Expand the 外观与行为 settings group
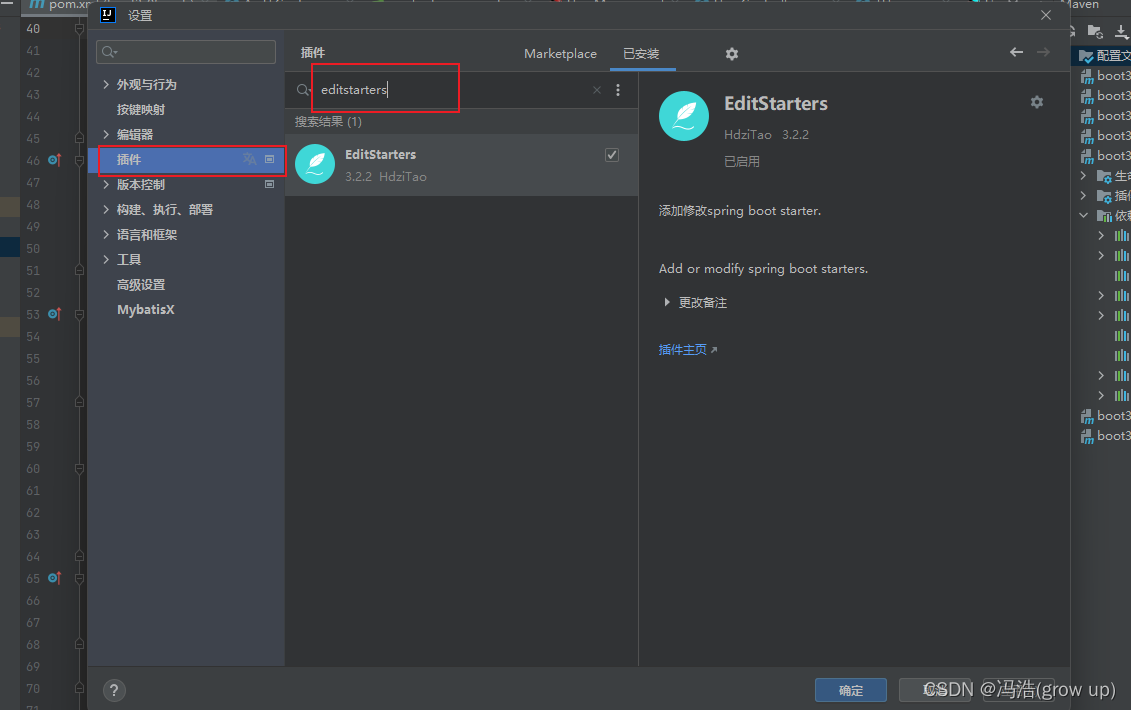The height and width of the screenshot is (710, 1131). (106, 84)
